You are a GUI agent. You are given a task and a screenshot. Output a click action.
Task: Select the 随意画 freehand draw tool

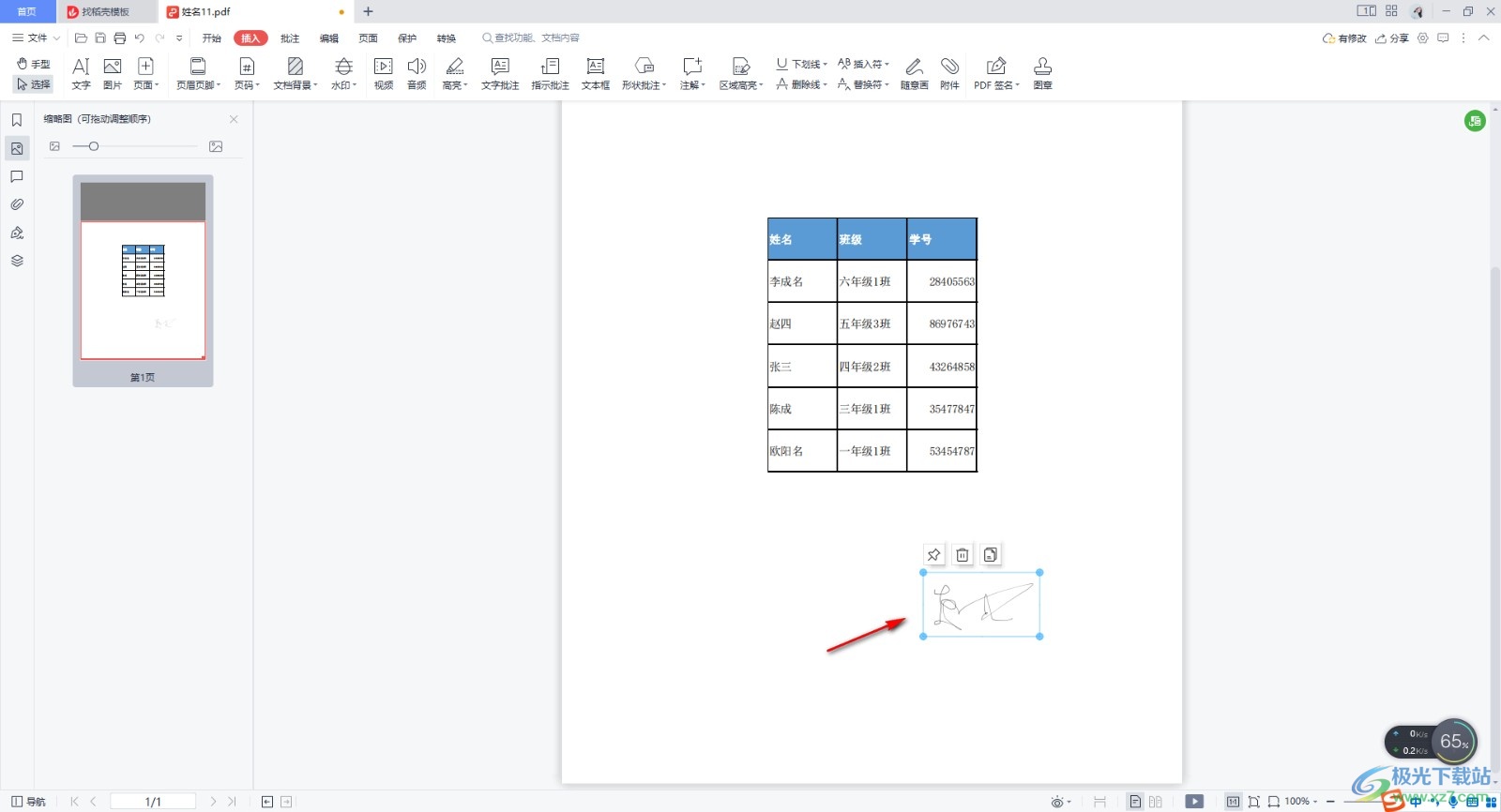(915, 73)
